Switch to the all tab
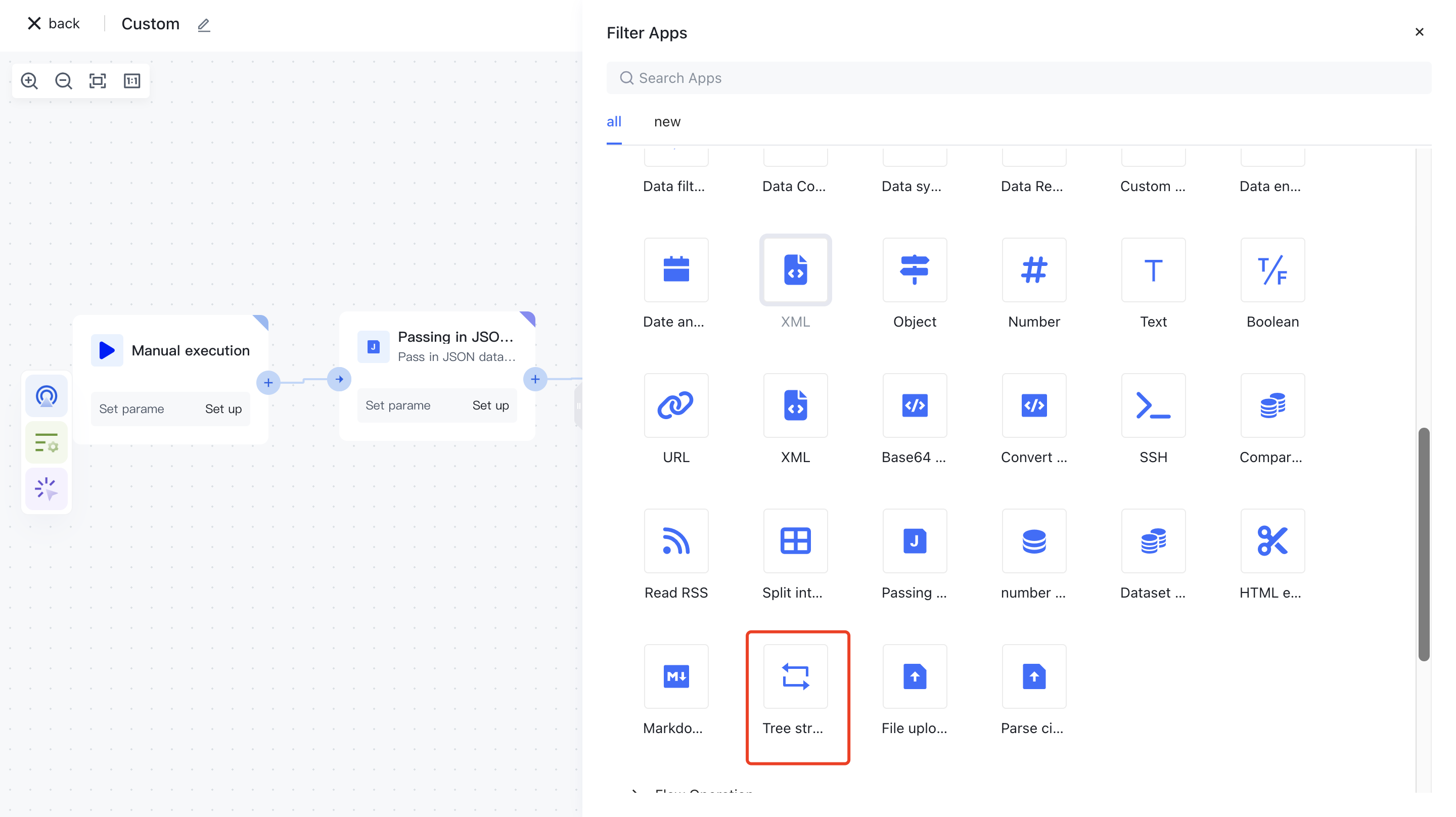Viewport: 1456px width, 817px height. coord(614,121)
